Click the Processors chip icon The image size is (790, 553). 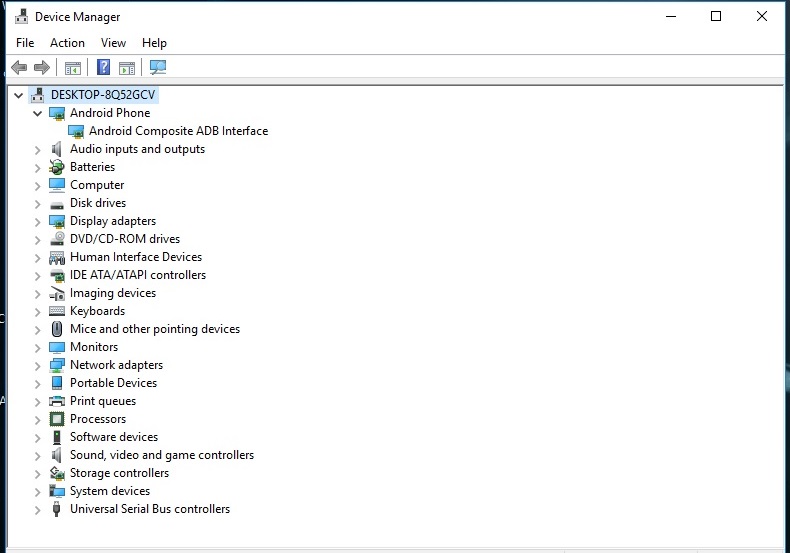click(x=57, y=419)
